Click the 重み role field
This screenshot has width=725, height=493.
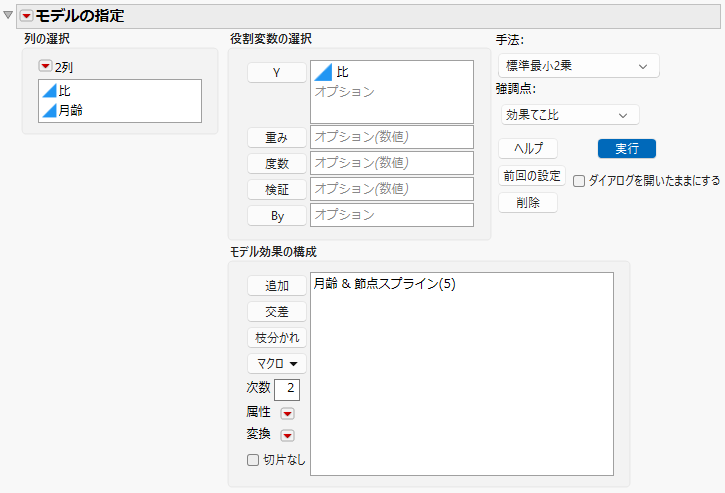[x=392, y=137]
